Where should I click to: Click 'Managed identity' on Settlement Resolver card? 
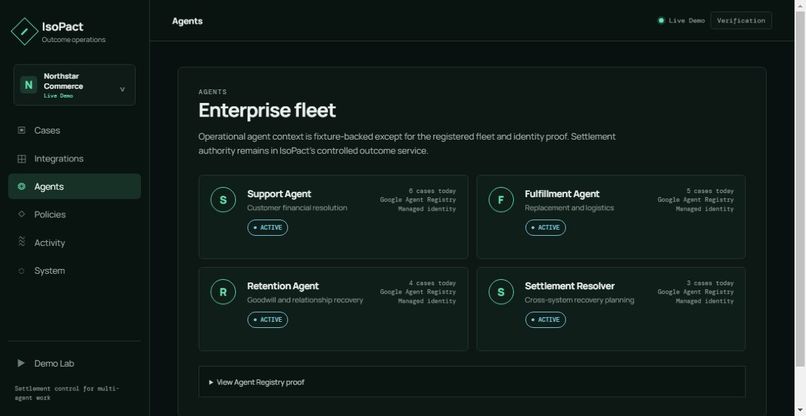point(704,301)
